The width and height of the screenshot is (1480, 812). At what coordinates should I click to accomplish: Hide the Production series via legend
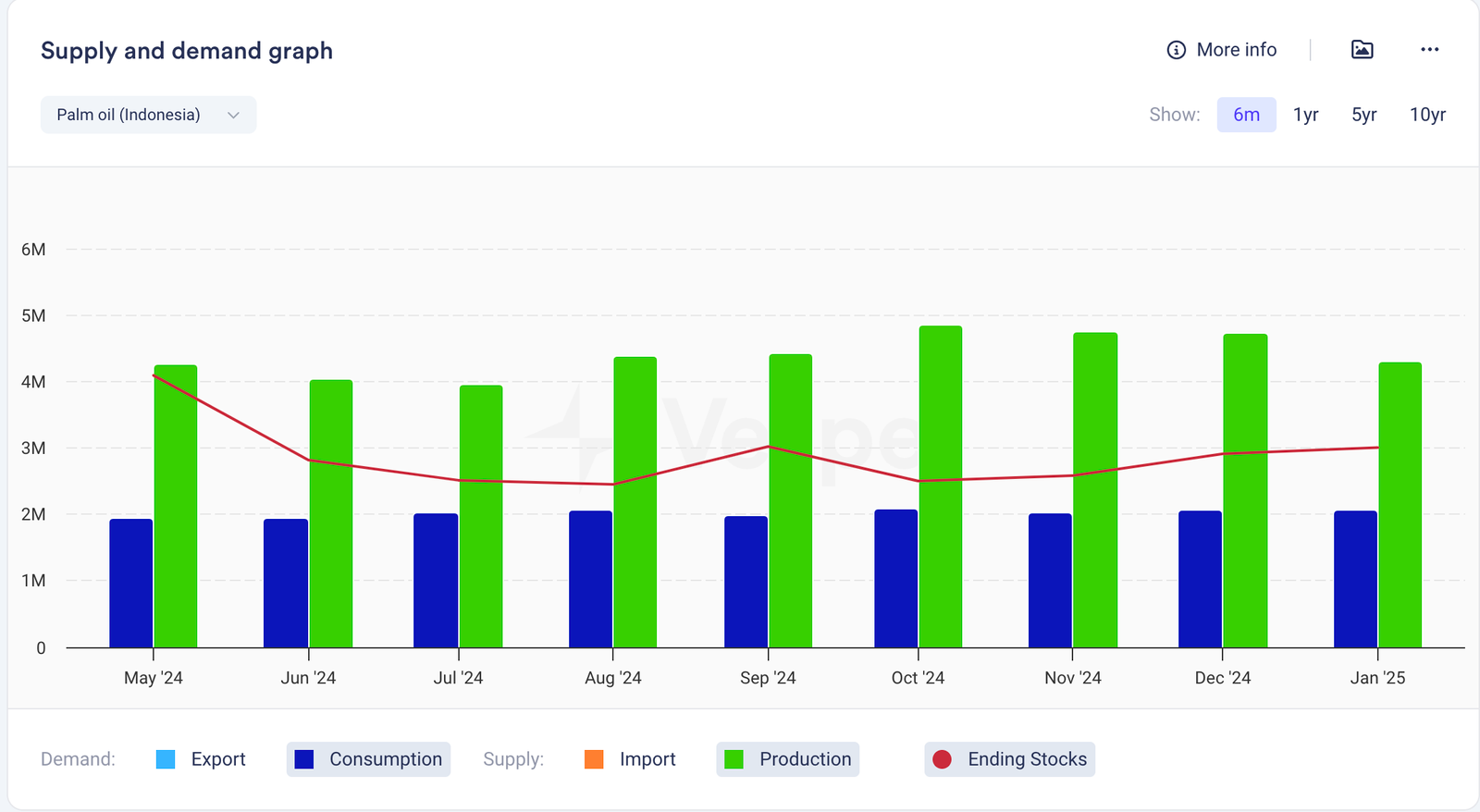[787, 759]
